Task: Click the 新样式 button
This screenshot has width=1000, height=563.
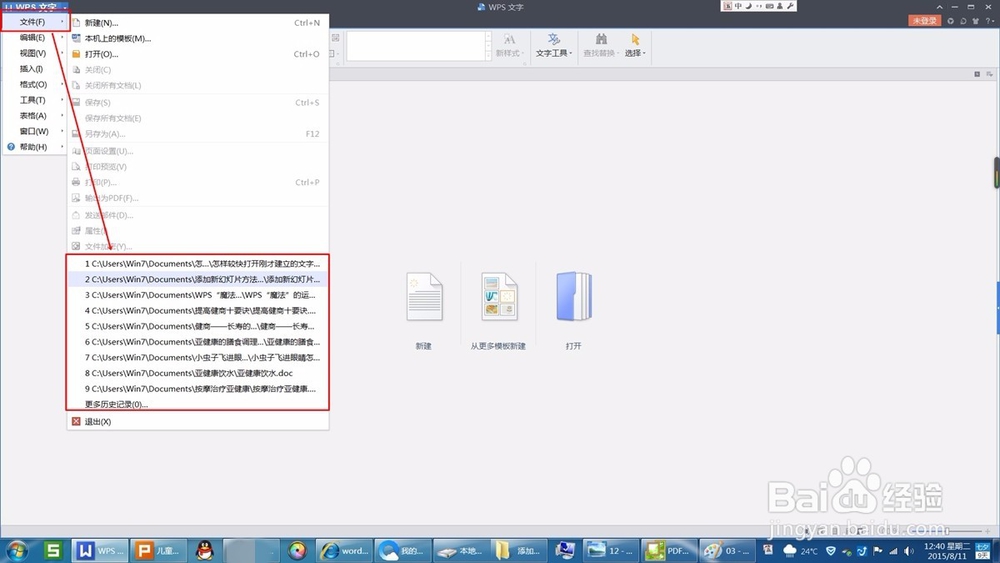Action: (509, 45)
